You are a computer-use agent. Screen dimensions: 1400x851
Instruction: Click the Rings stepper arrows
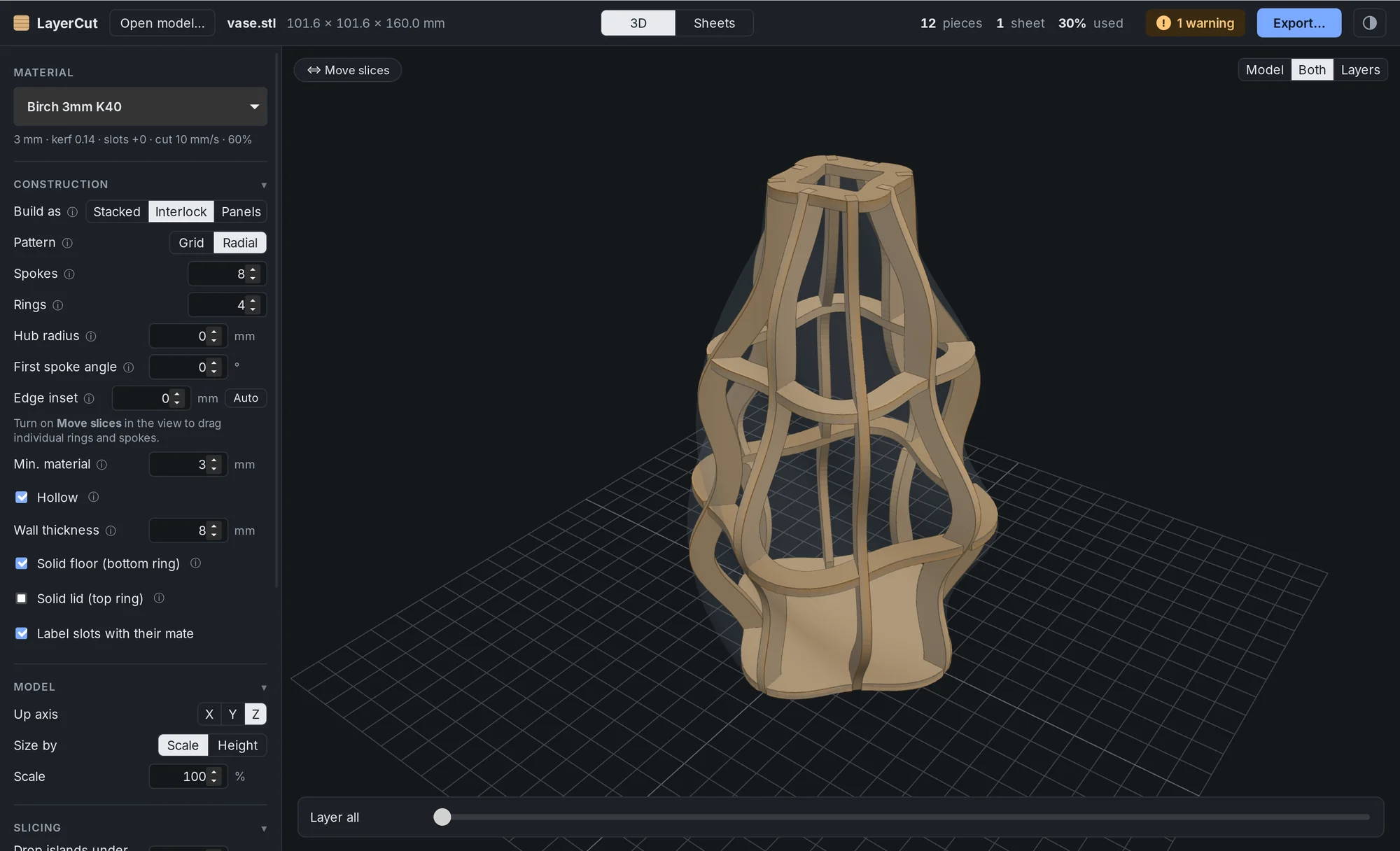pyautogui.click(x=253, y=305)
